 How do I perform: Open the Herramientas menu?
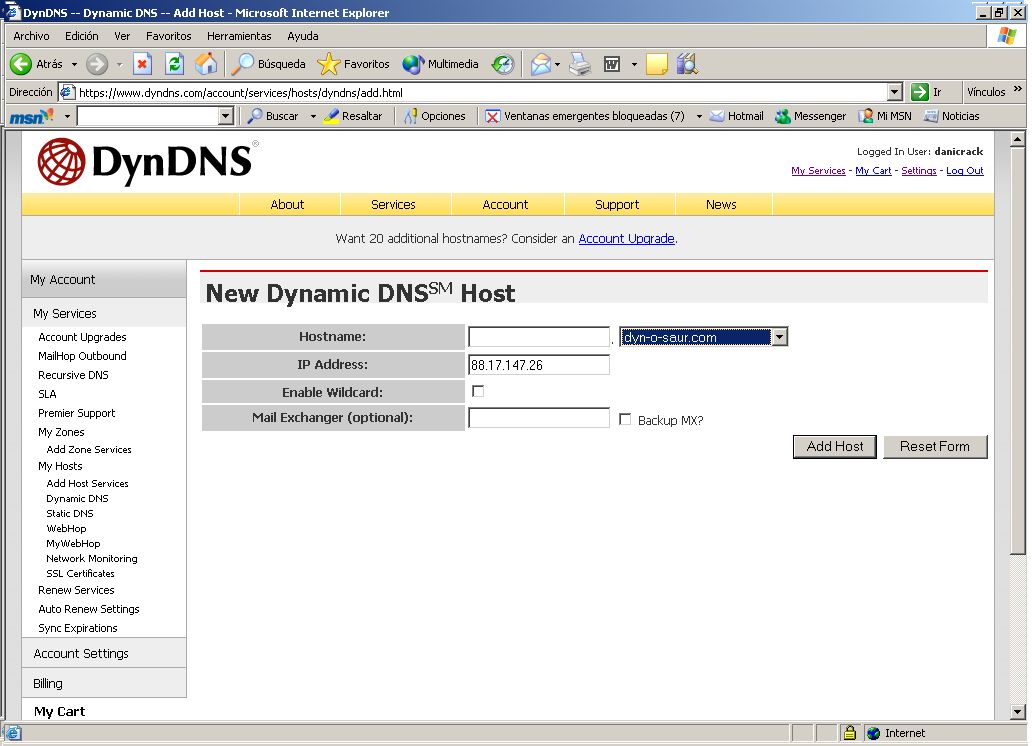point(239,36)
